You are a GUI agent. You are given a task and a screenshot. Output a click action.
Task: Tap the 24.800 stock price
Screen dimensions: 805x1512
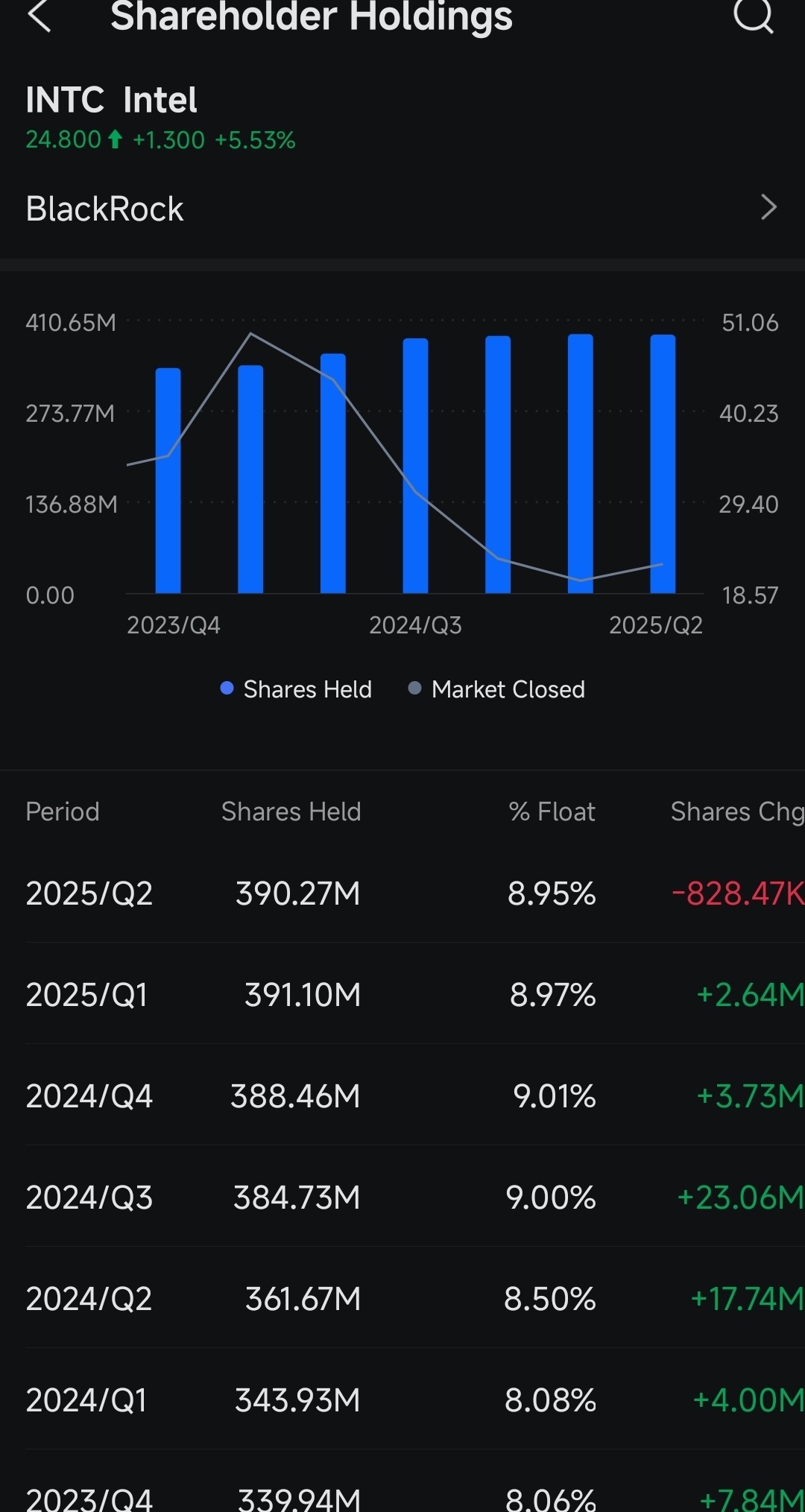[63, 139]
